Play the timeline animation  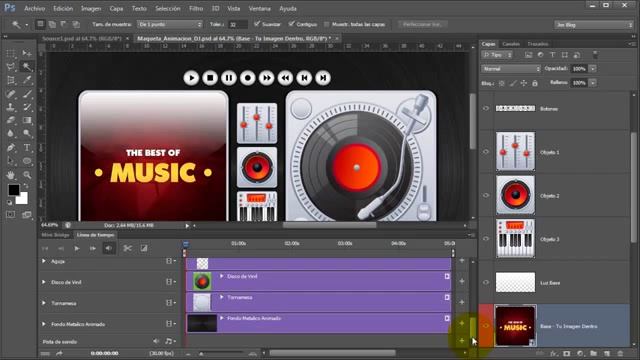77,248
